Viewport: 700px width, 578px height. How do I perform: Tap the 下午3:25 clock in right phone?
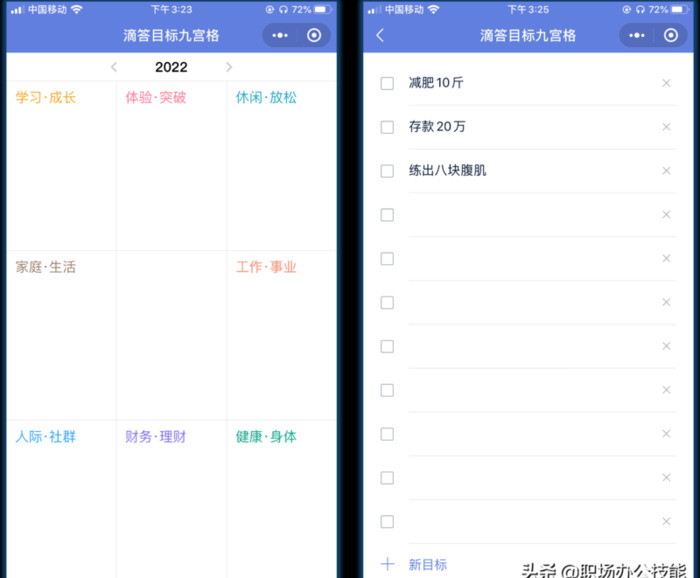tap(528, 9)
